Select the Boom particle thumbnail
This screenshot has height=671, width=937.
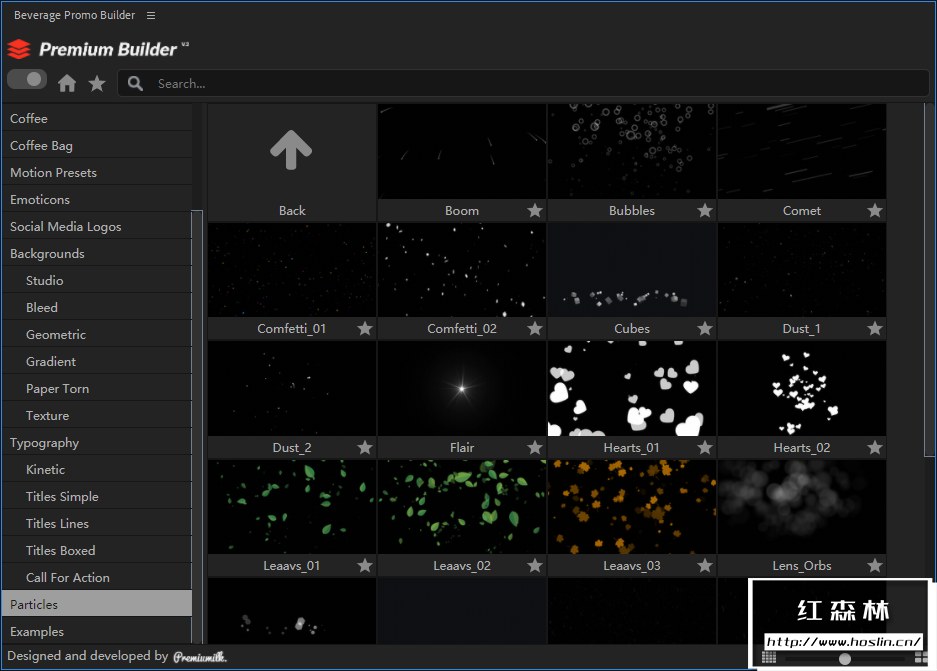(x=462, y=152)
